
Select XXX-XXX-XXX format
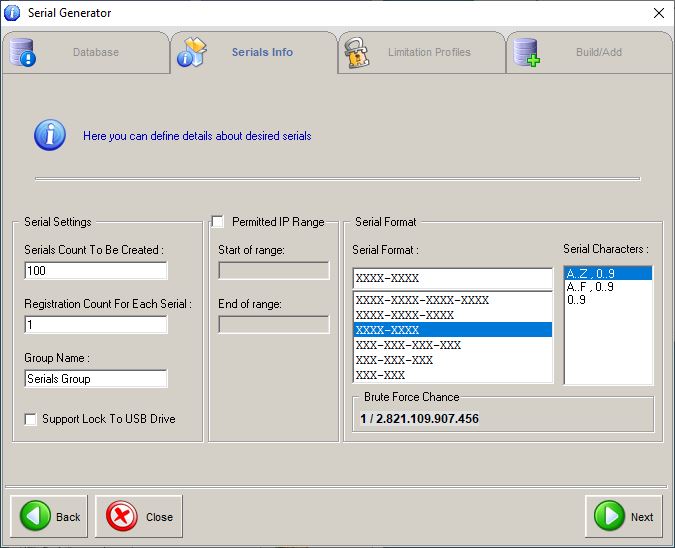tap(452, 360)
